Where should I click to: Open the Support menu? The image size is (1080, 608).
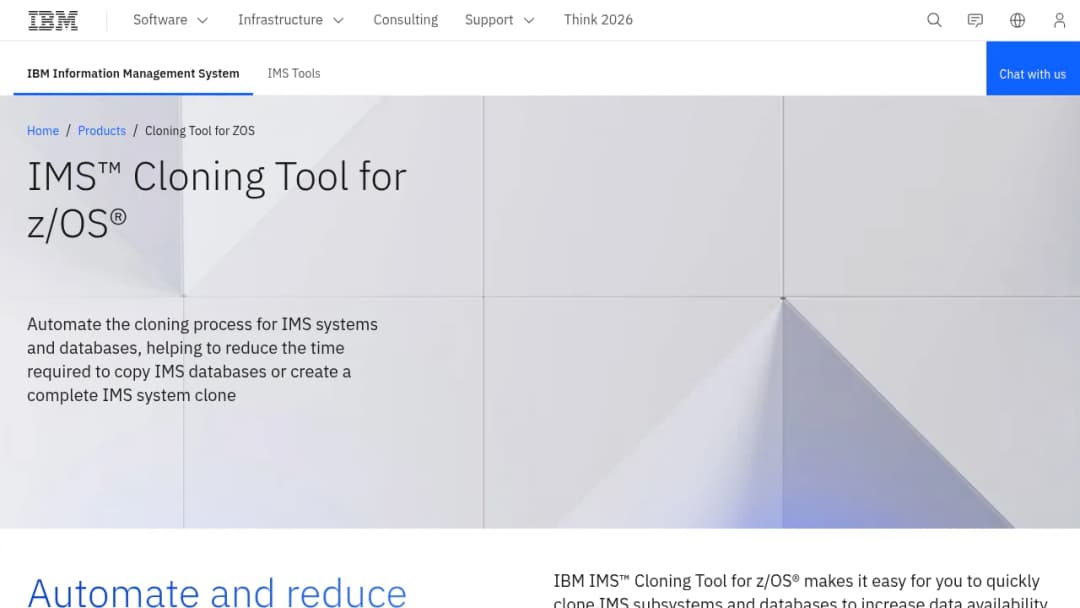(x=500, y=20)
